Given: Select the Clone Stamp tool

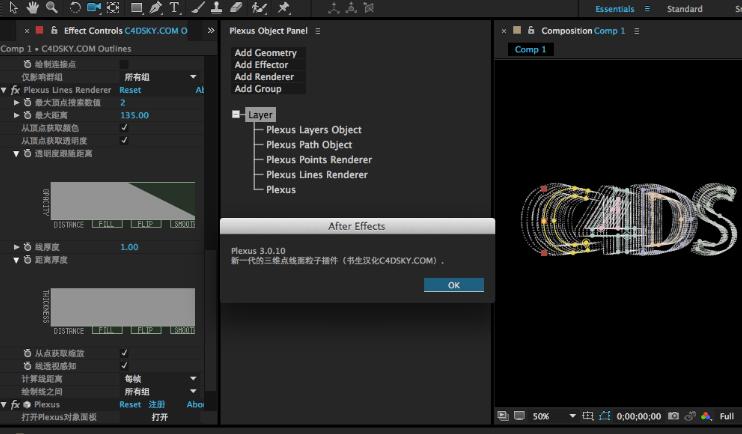Looking at the screenshot, I should pos(215,8).
